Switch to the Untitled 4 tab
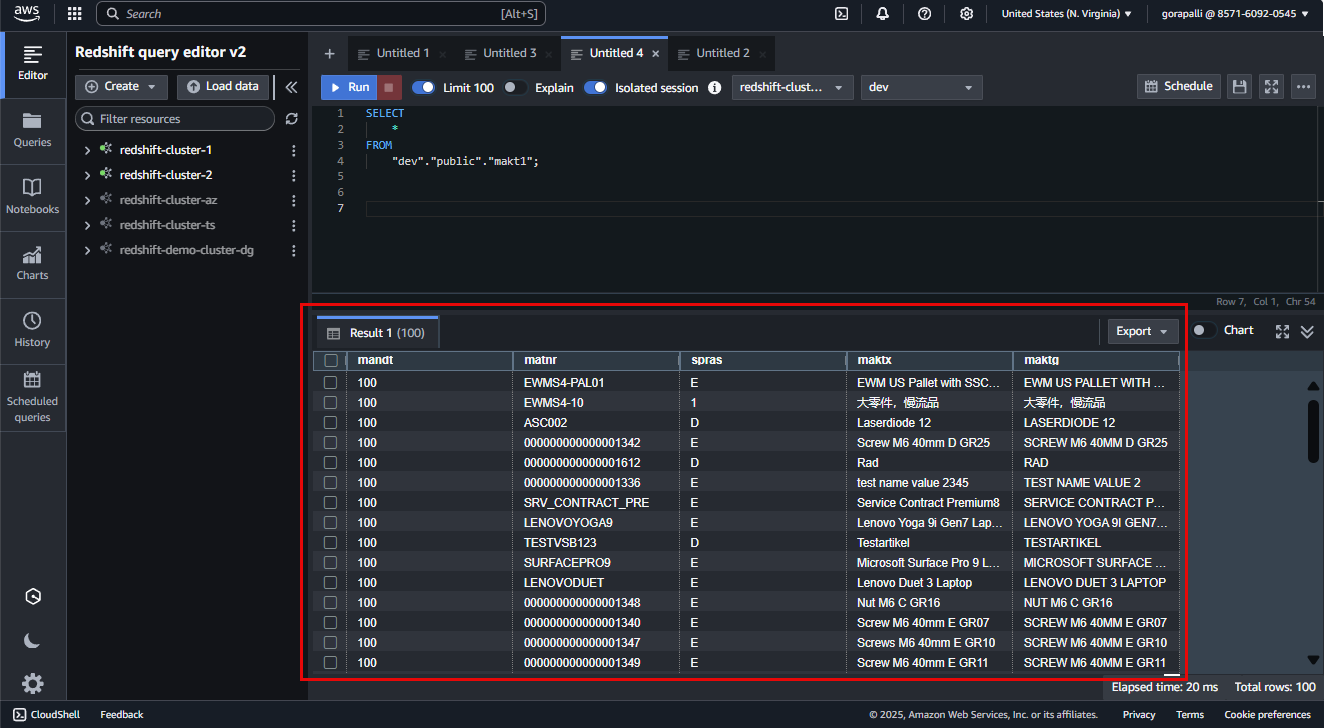 point(614,53)
